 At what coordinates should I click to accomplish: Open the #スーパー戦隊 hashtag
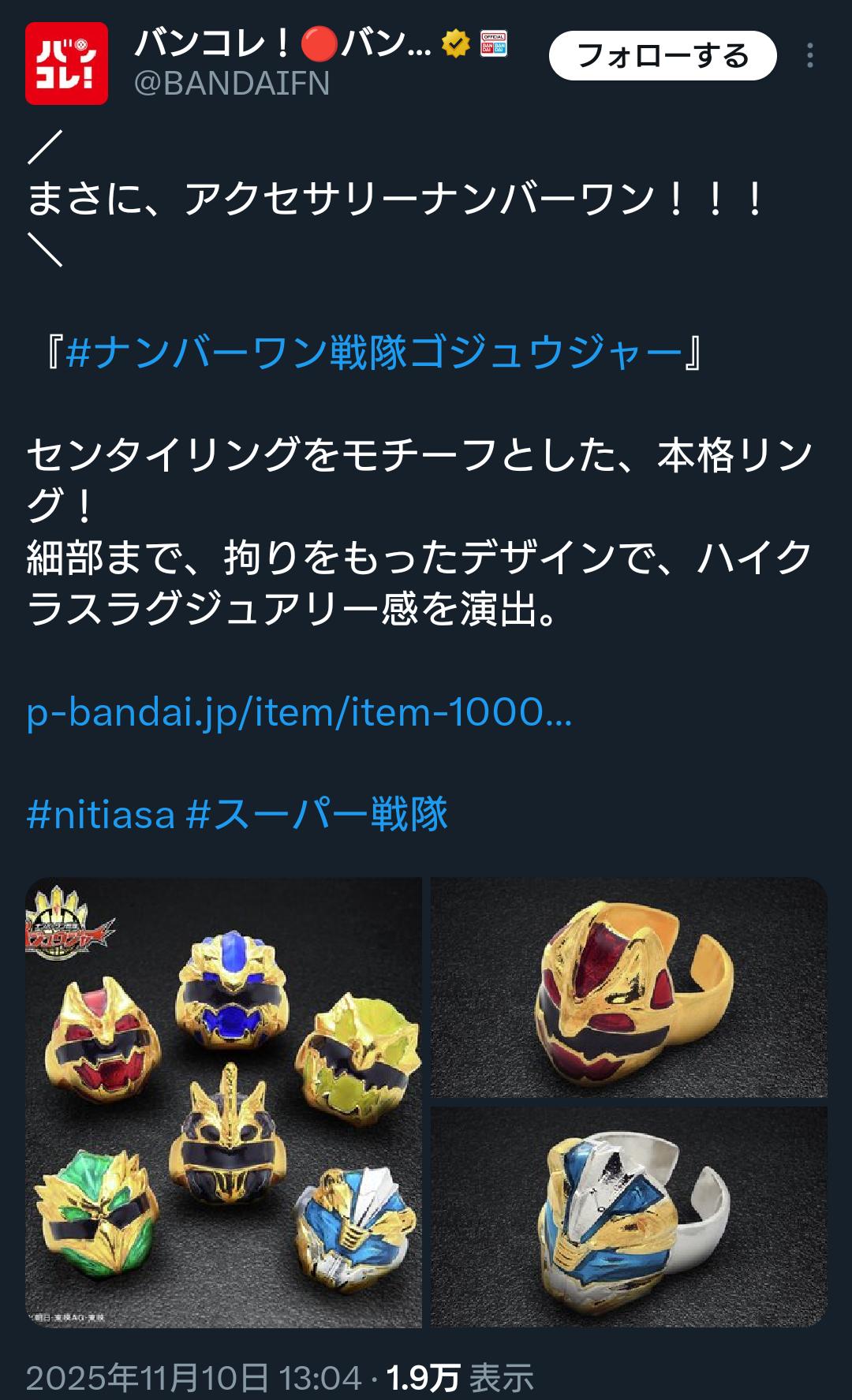tap(317, 814)
